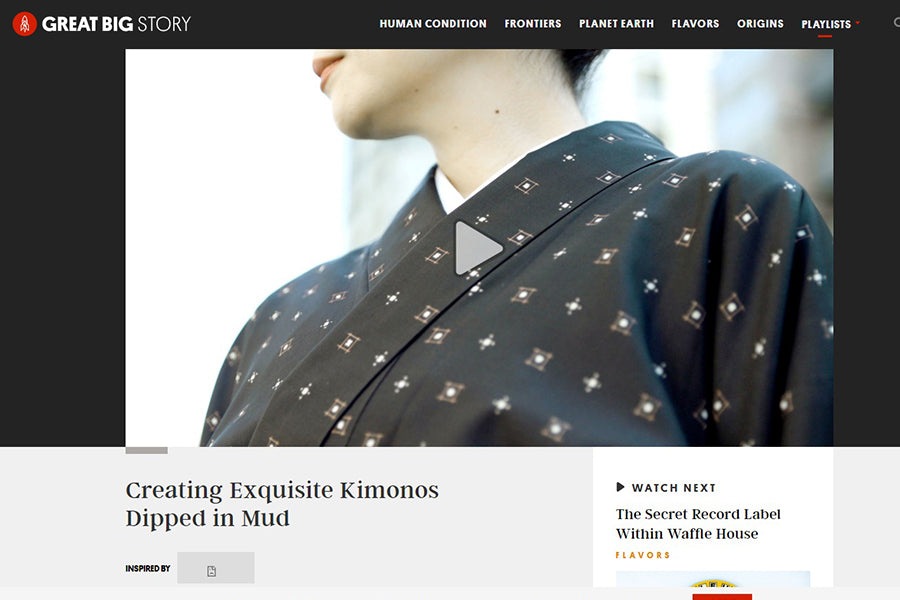
Task: Click the Great Big Story wordmark
Action: [x=117, y=24]
